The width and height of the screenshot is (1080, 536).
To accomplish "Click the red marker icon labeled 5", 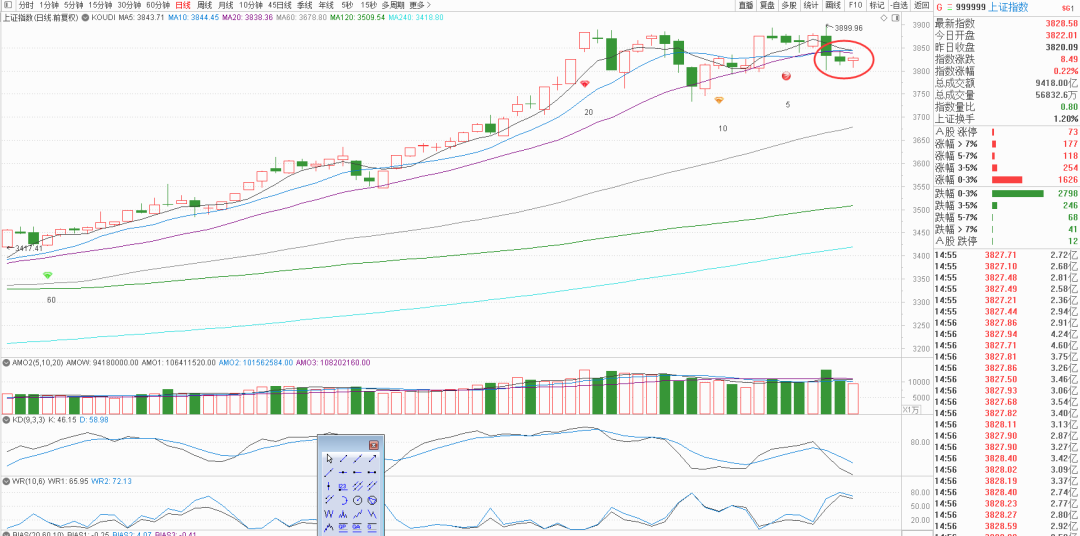I will pos(786,76).
